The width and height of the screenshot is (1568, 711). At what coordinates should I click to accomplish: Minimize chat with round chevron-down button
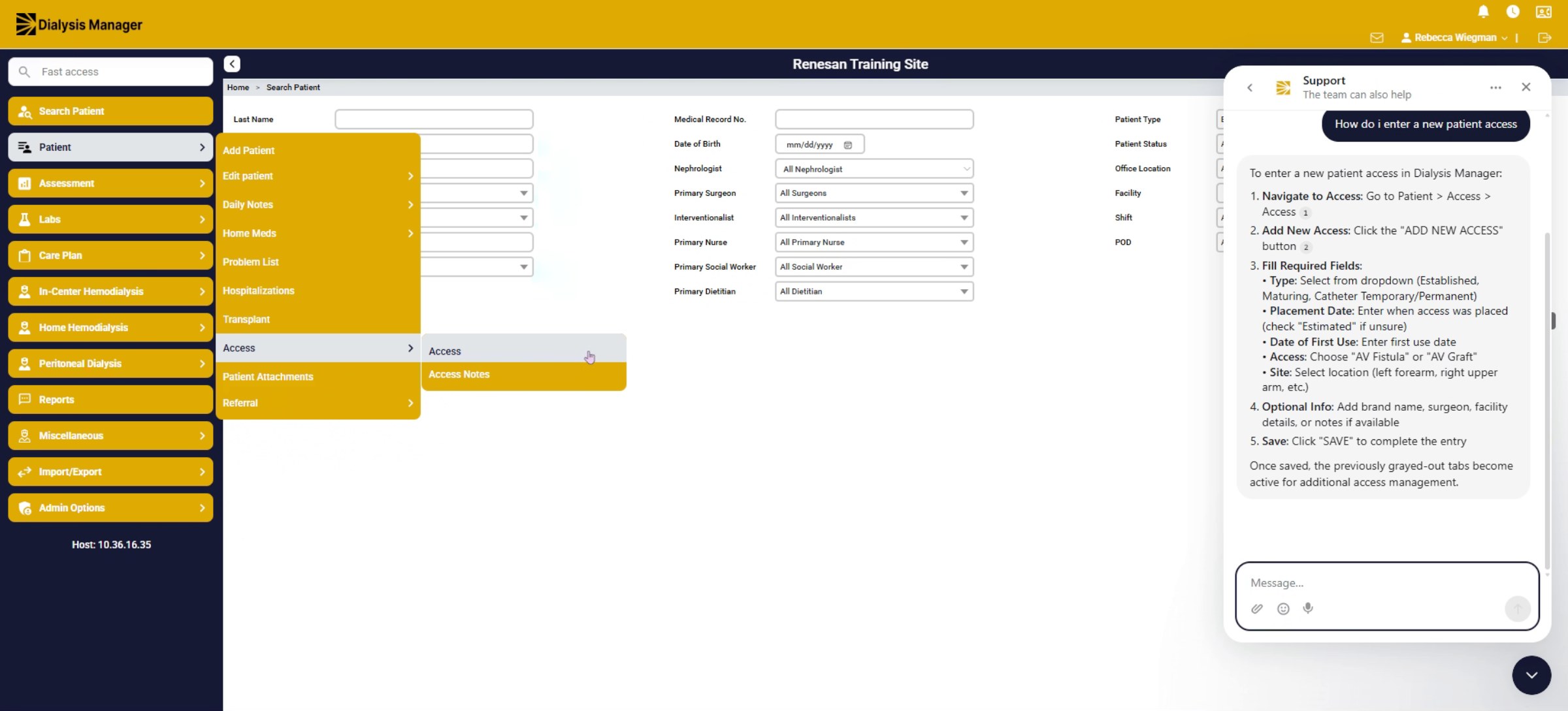[x=1531, y=675]
